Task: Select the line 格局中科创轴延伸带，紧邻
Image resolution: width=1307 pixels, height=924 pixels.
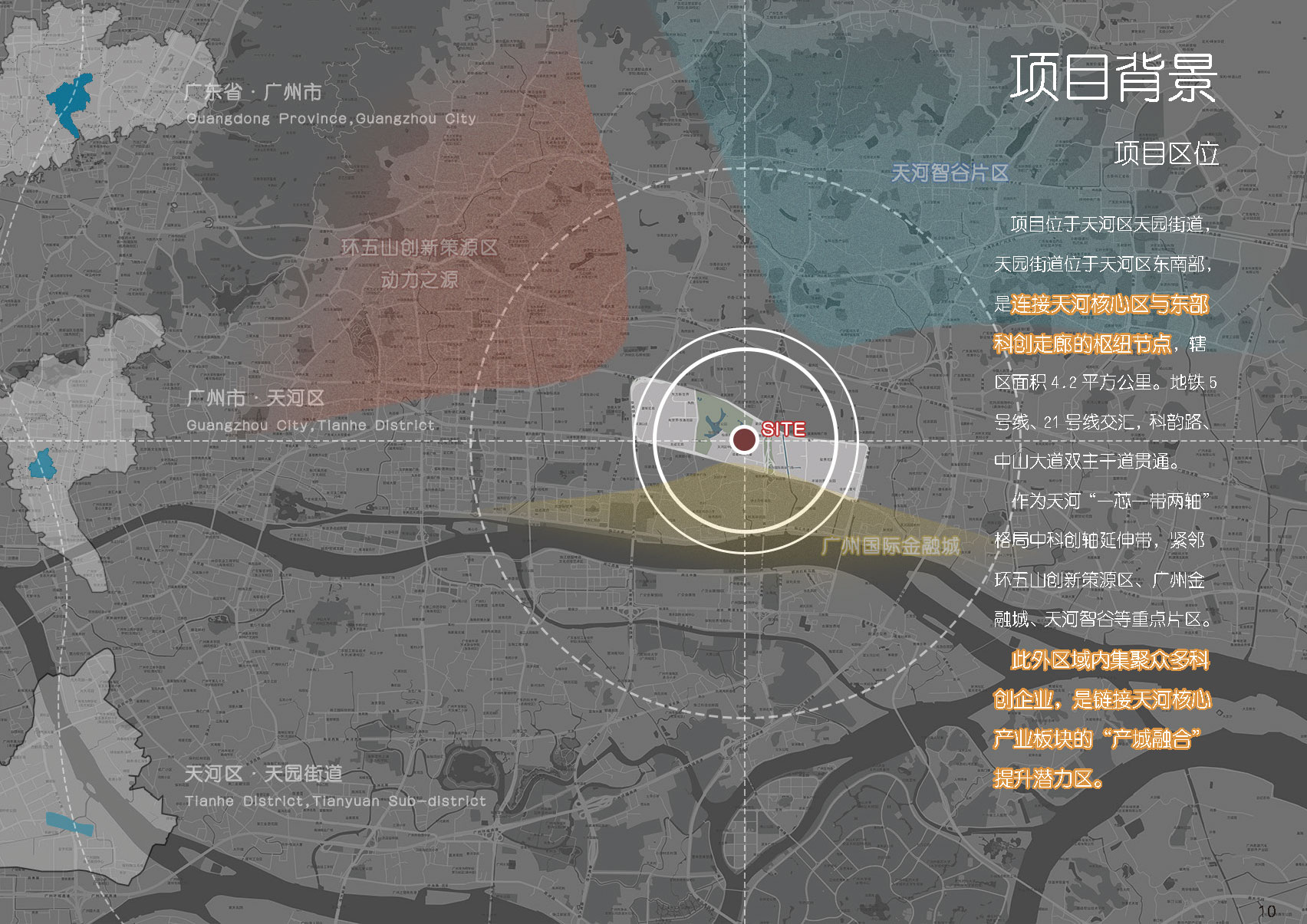Action: (x=1099, y=540)
